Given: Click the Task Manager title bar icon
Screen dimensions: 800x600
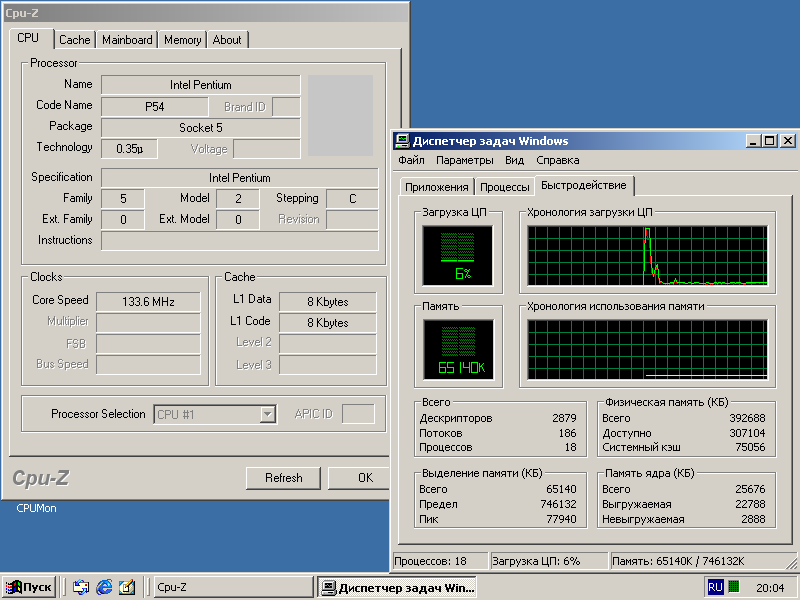Looking at the screenshot, I should (x=402, y=141).
